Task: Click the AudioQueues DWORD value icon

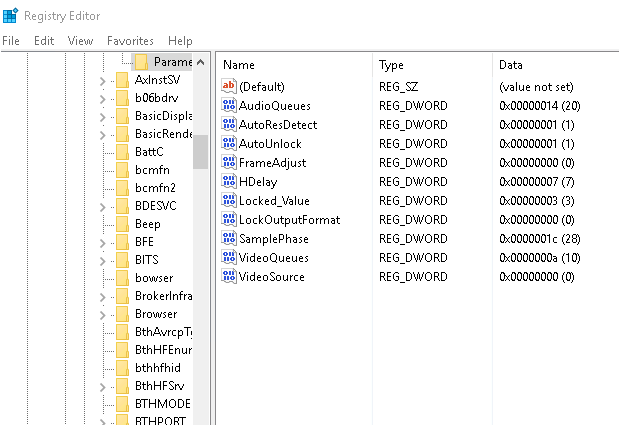Action: point(228,106)
